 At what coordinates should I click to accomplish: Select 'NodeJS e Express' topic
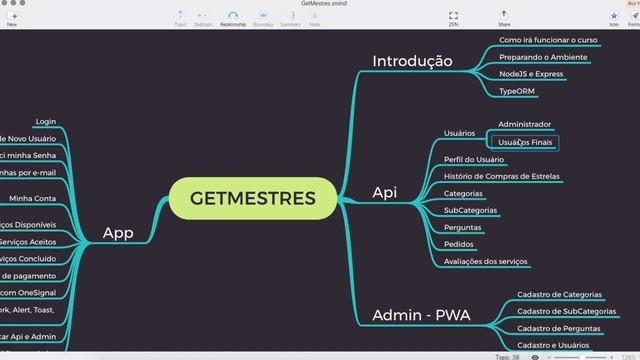point(531,74)
